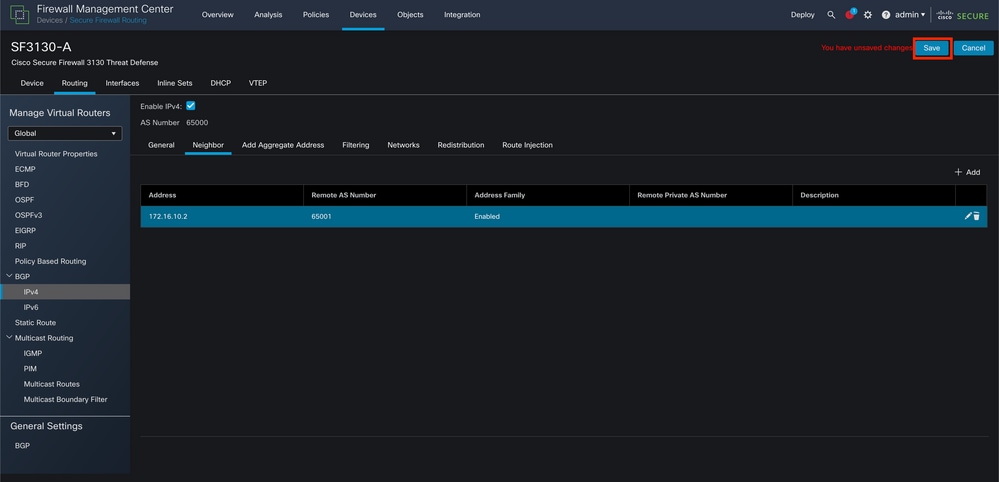Screen dimensions: 999x482
Task: Select the Neighbor sub-tab
Action: [208, 145]
